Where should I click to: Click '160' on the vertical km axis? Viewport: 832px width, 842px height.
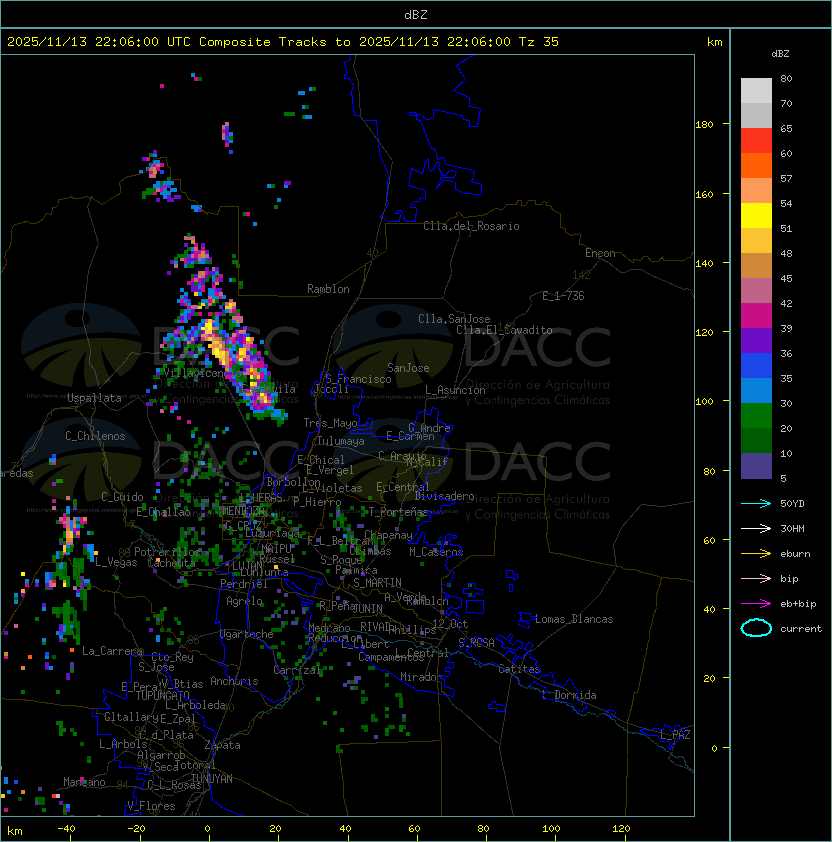coord(704,194)
